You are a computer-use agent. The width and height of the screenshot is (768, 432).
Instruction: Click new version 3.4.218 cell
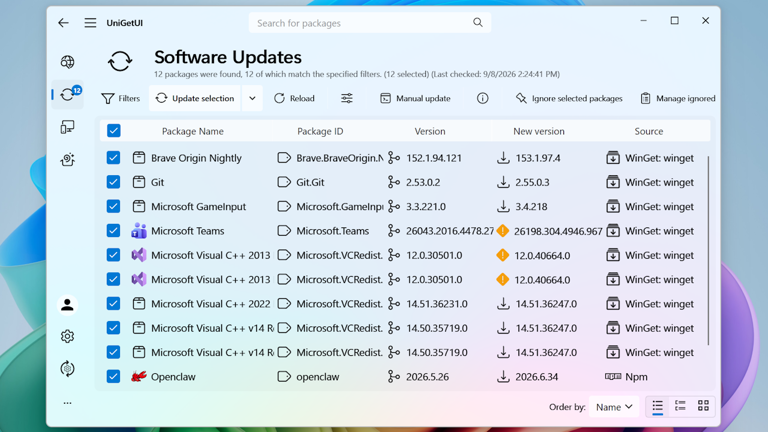click(x=531, y=206)
